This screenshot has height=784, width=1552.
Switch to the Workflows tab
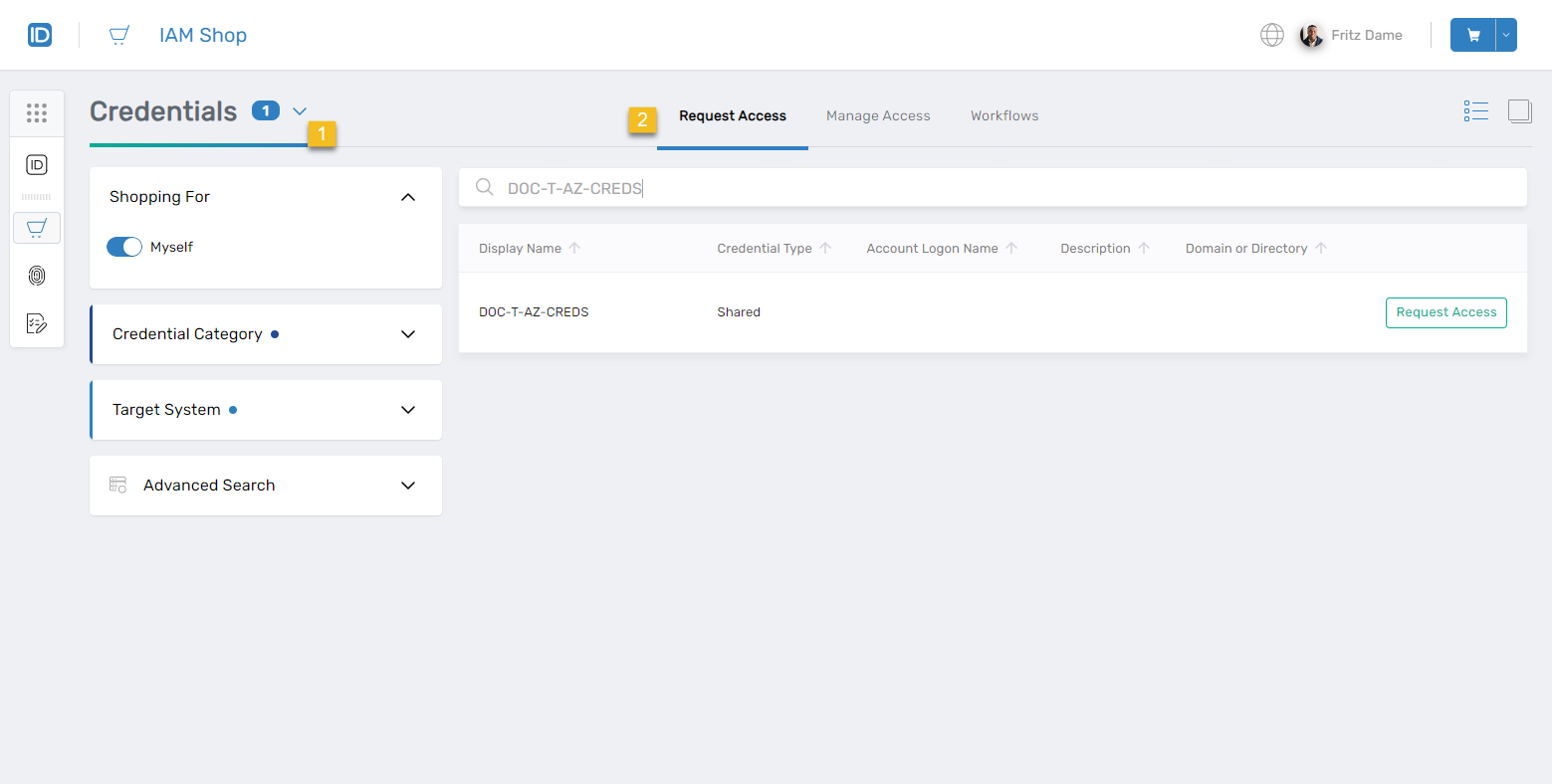(x=1003, y=116)
